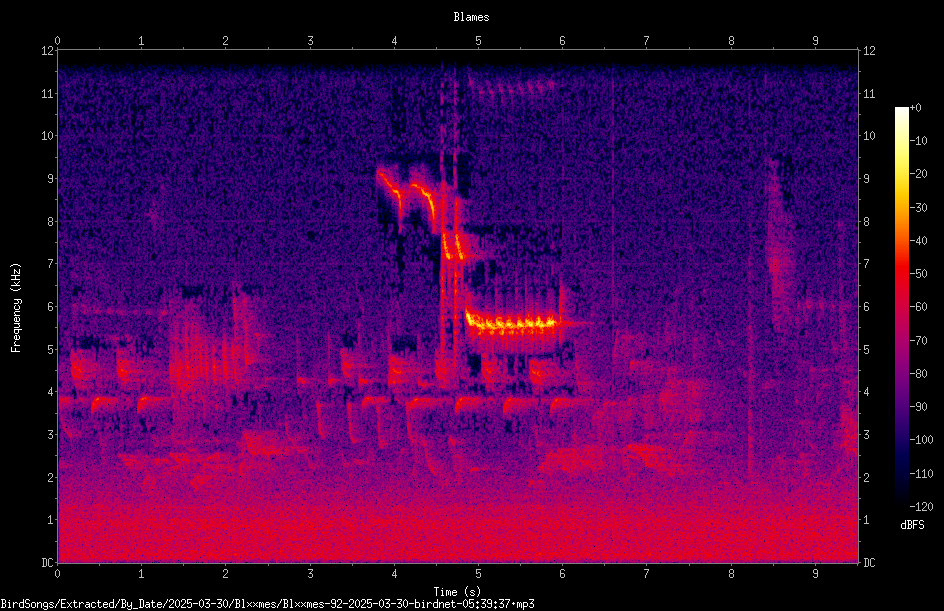Select the '-110' colorbar label
Viewport: 944px width, 611px height.
921,474
